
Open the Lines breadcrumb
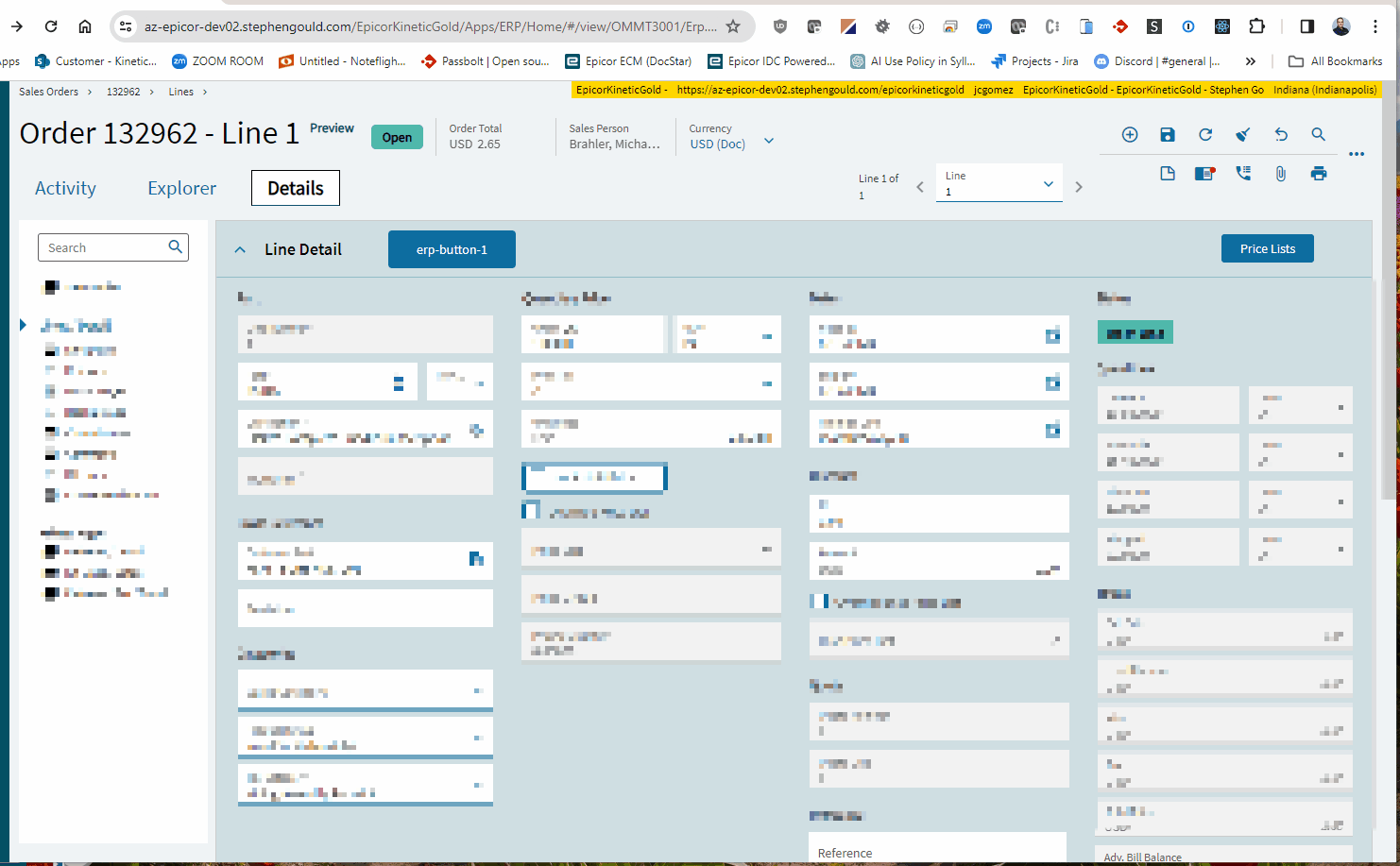tap(181, 92)
